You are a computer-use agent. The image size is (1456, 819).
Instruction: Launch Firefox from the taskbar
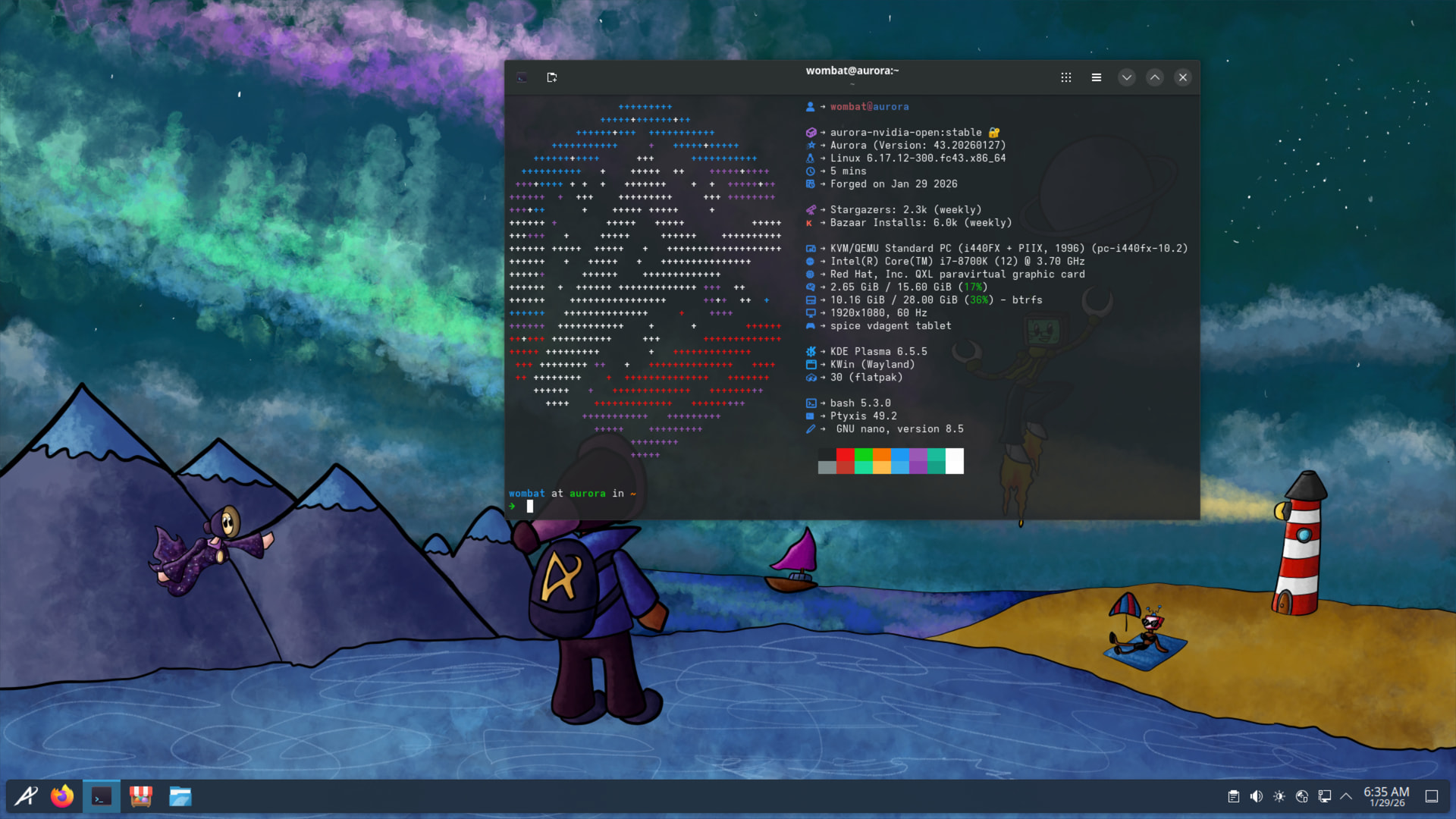point(62,796)
